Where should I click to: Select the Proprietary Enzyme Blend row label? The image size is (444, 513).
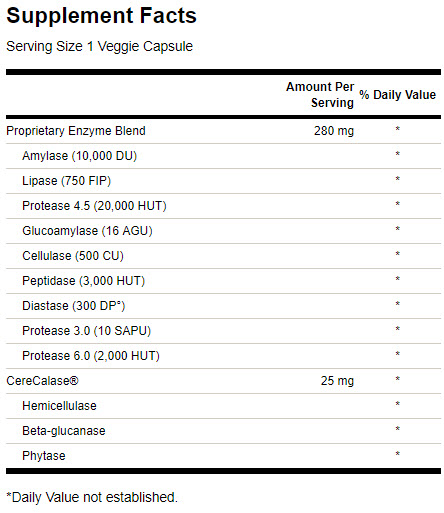[x=76, y=131]
